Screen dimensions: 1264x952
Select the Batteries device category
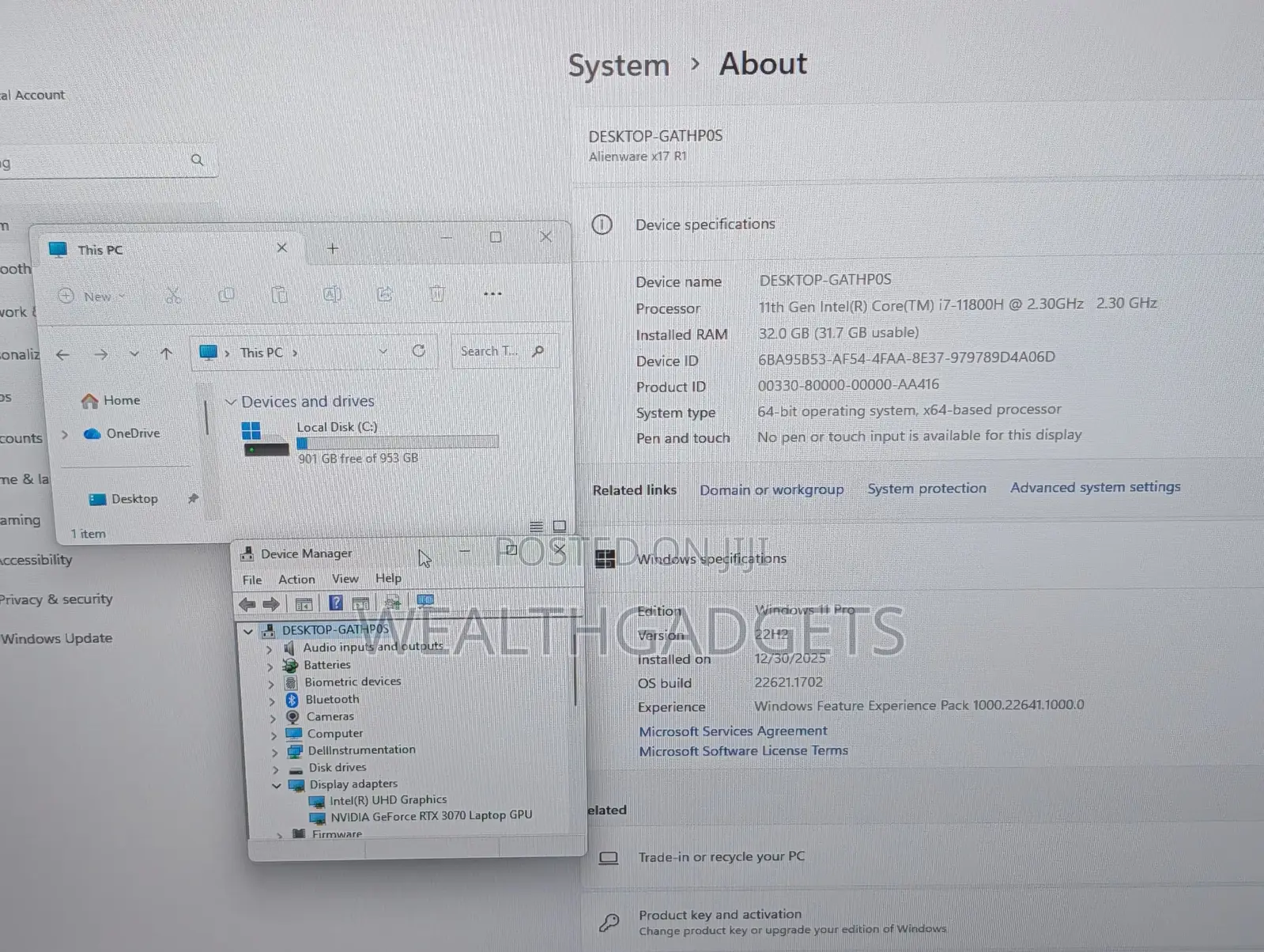pyautogui.click(x=326, y=665)
